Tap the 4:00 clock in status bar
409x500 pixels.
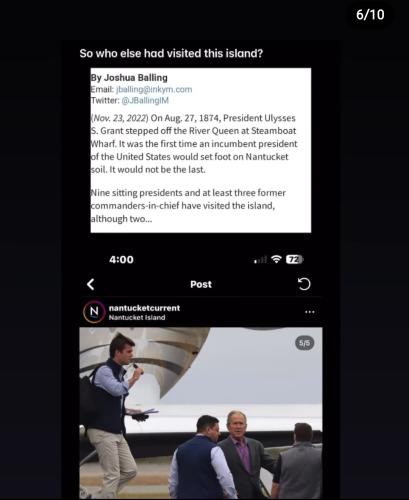pos(121,259)
